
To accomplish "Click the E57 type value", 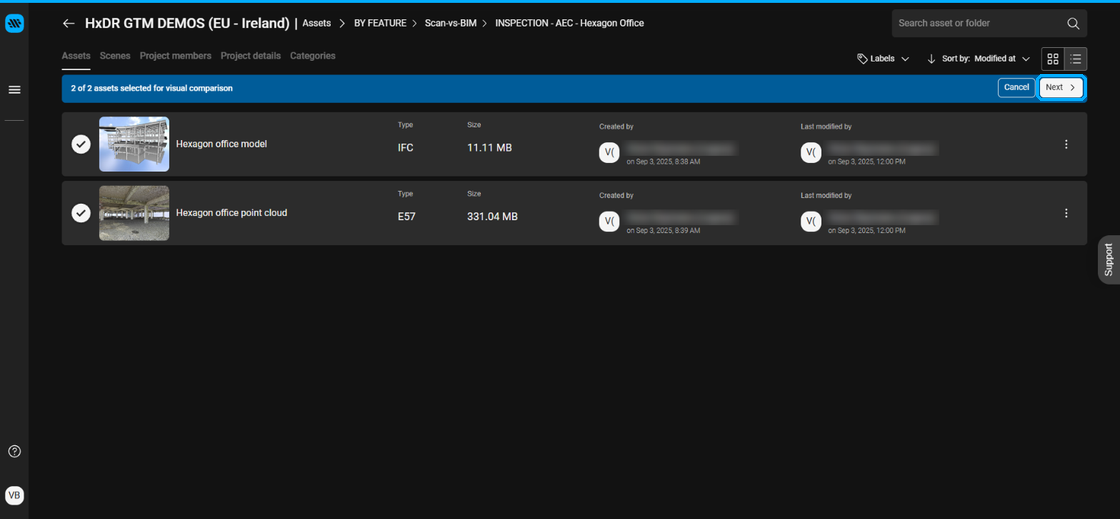I will (406, 216).
